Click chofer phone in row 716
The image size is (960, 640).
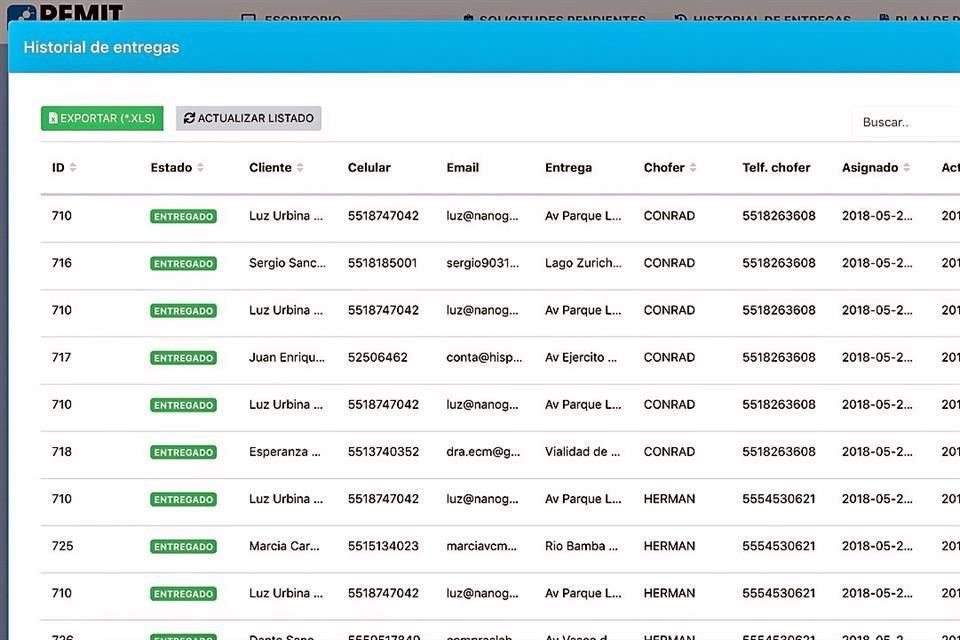pyautogui.click(x=779, y=263)
